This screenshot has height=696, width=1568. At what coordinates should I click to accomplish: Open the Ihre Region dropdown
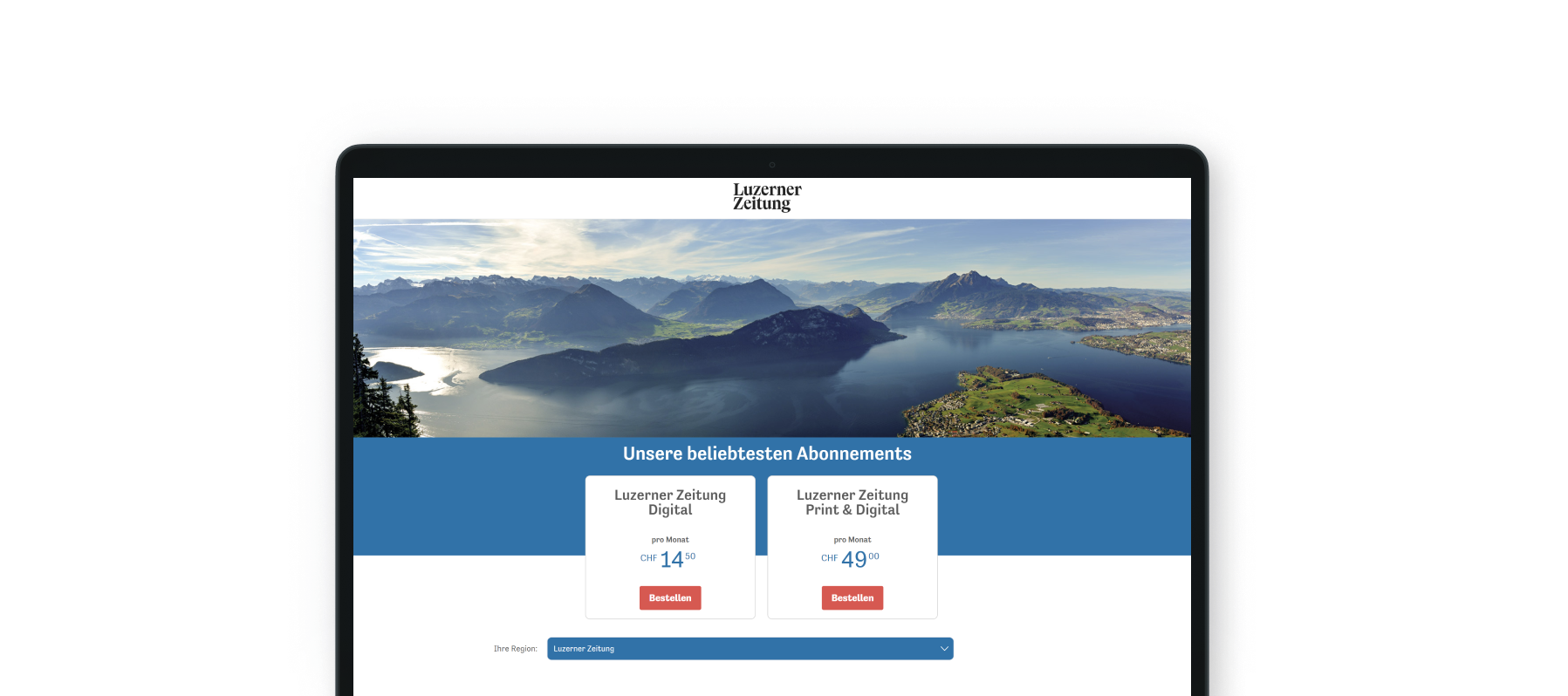click(750, 649)
